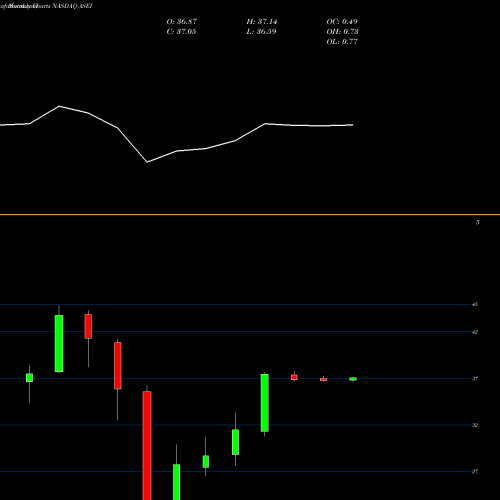Click the 27 price axis label
Screen dimensions: 500x500
[x=475, y=471]
